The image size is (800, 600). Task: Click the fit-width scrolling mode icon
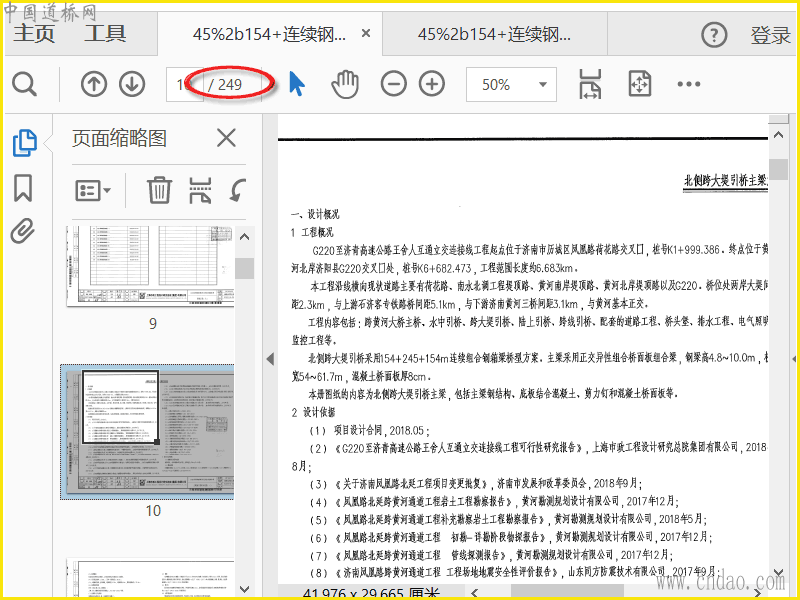click(x=590, y=84)
